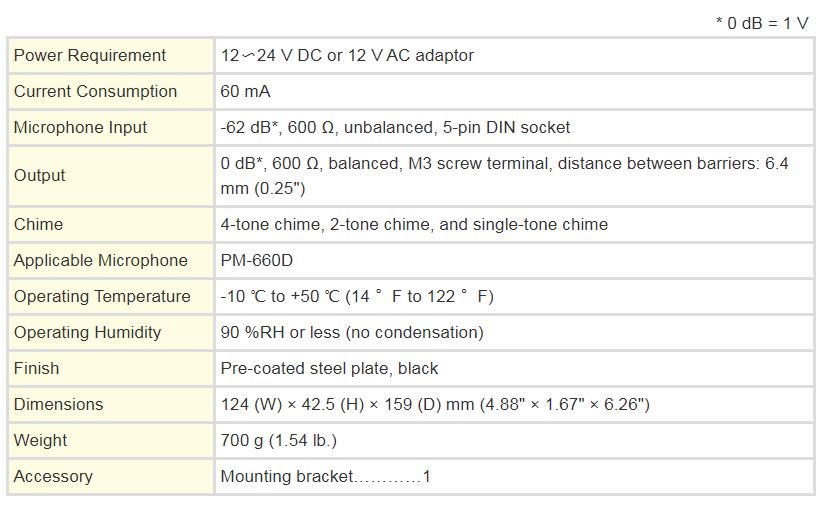
Task: Click the Operating Temperature label
Action: pos(102,296)
